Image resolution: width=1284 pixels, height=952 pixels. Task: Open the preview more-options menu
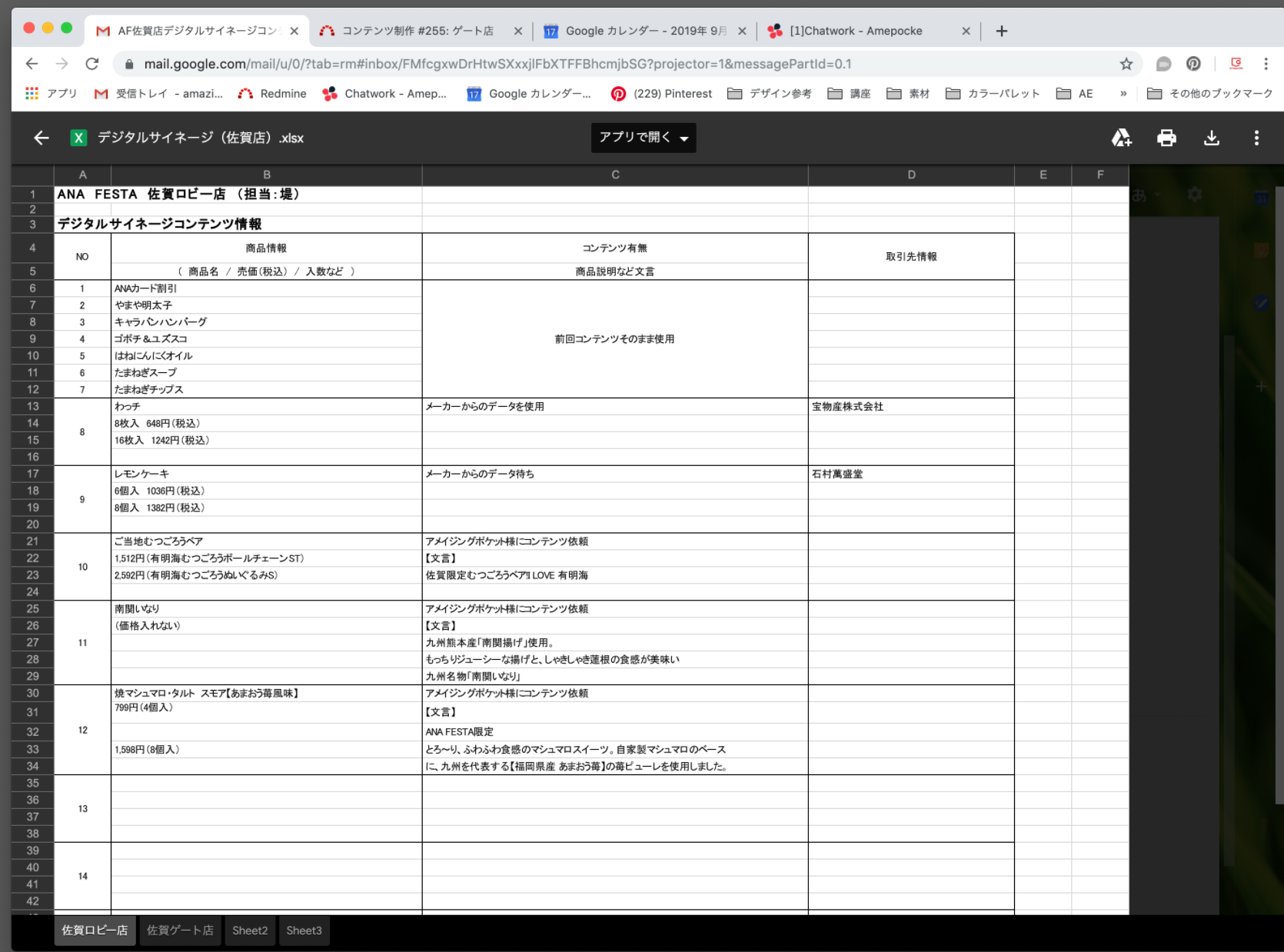tap(1256, 138)
